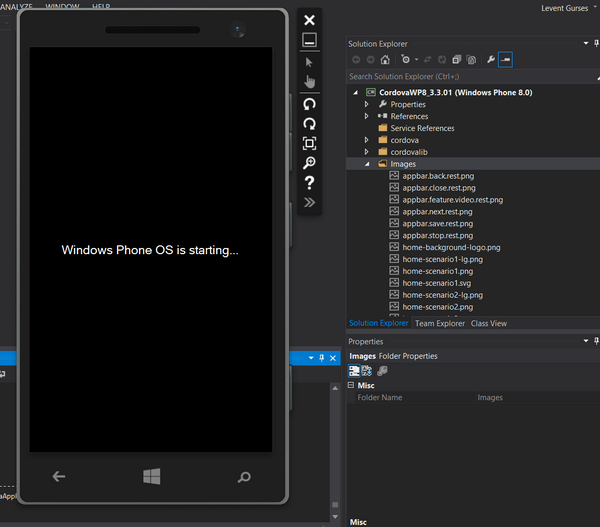
Task: Expand the cordovalib folder
Action: (x=366, y=152)
